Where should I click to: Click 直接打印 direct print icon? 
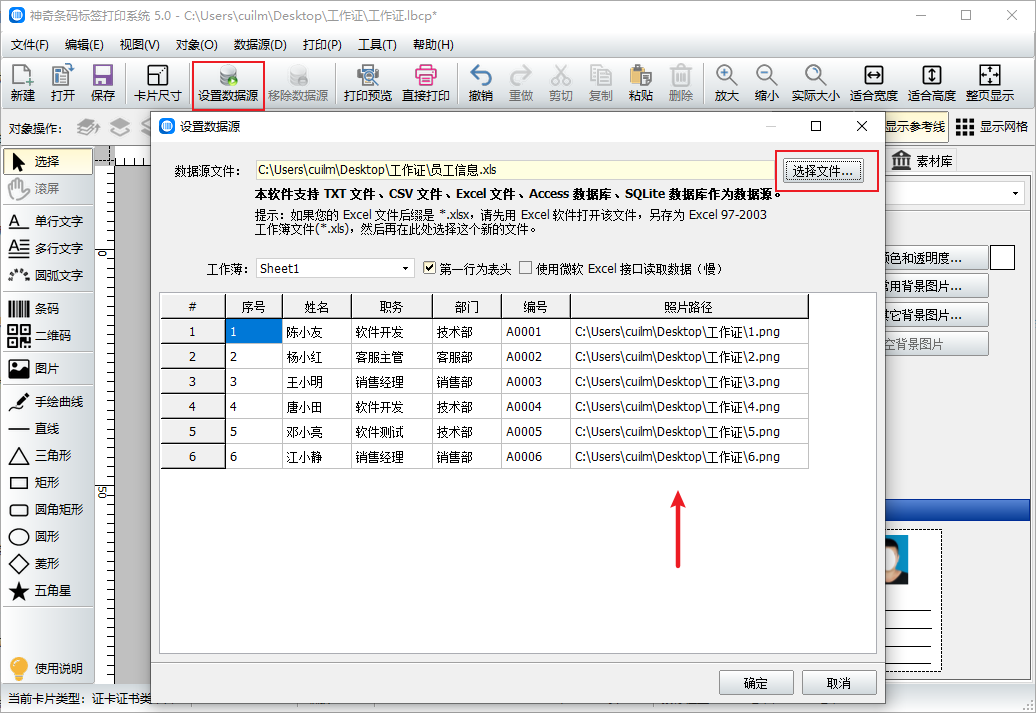click(426, 83)
